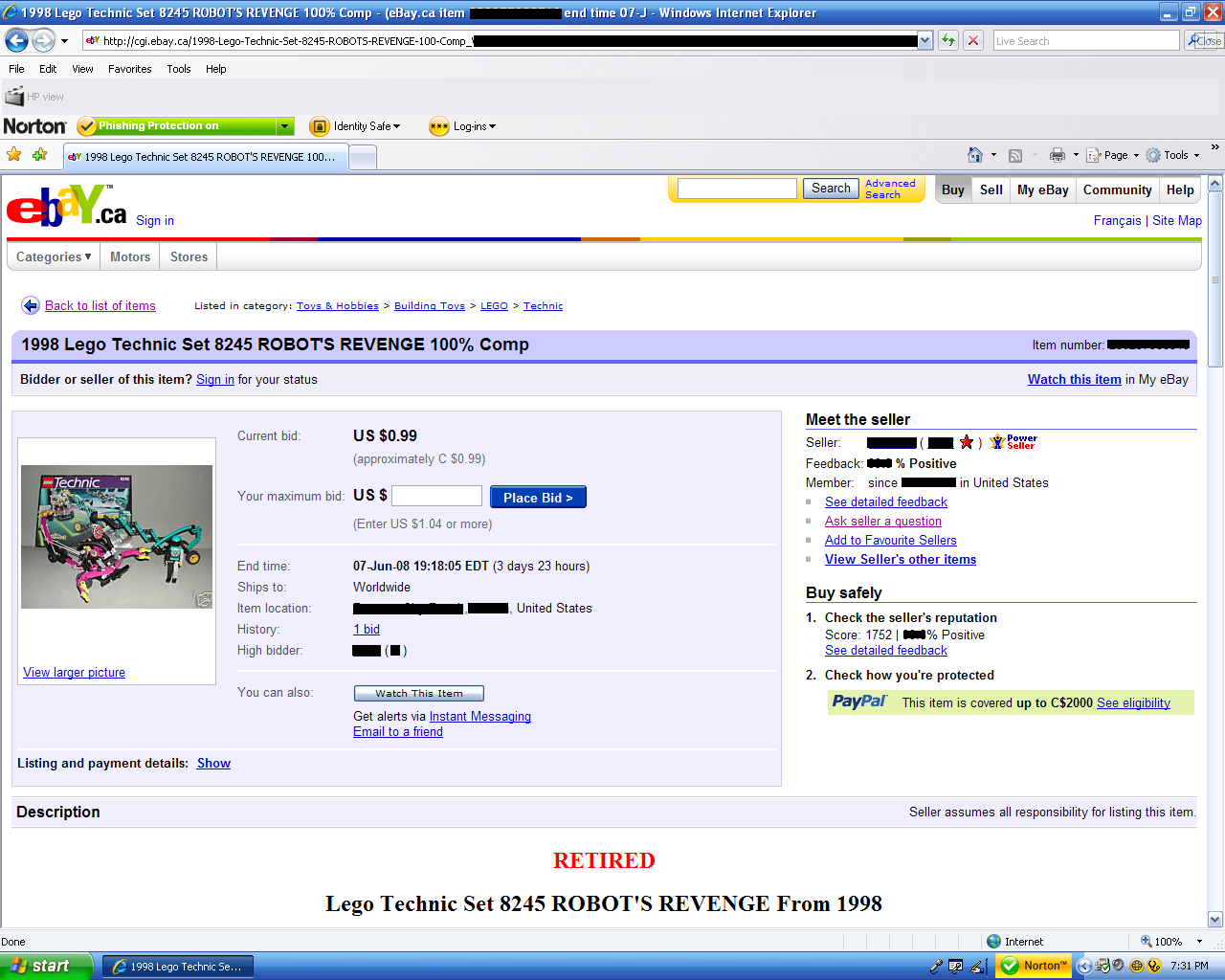The width and height of the screenshot is (1225, 980).
Task: Open the Norton Identity Safe lock icon
Action: coord(319,126)
